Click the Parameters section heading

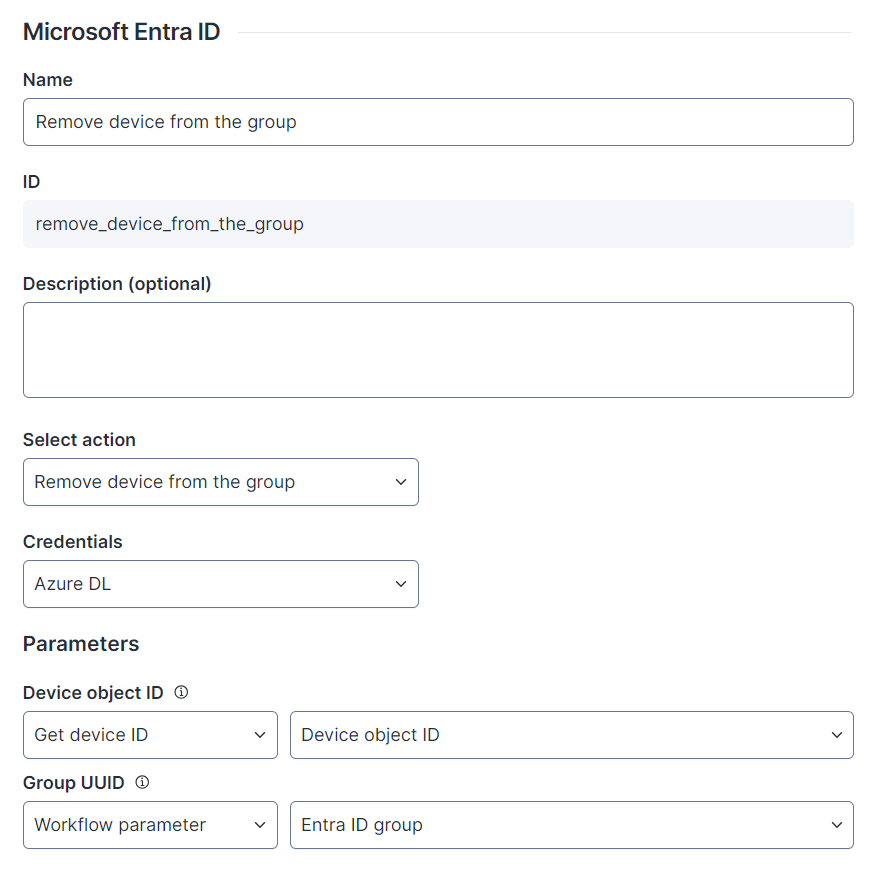(x=81, y=643)
